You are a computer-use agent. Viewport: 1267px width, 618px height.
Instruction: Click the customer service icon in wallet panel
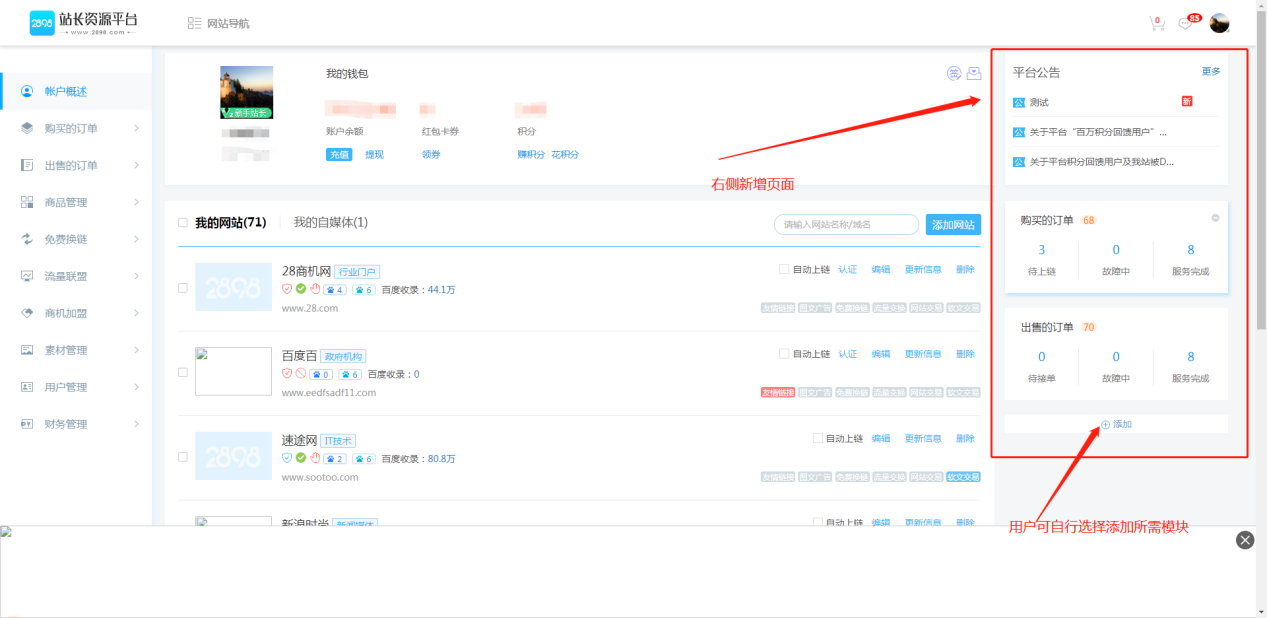tap(954, 73)
